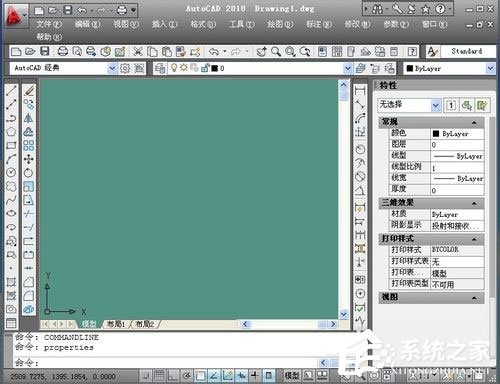500x384 pixels.
Task: Click the command line input field
Action: [x=167, y=362]
